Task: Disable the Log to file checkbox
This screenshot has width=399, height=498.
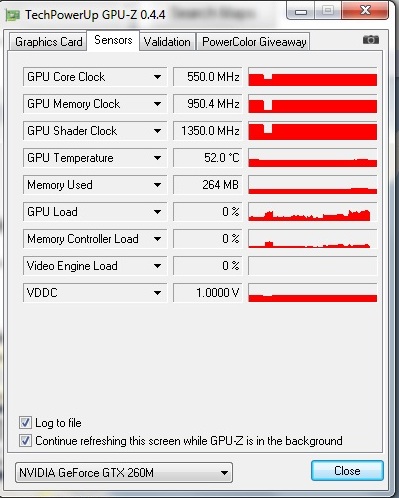Action: click(25, 423)
